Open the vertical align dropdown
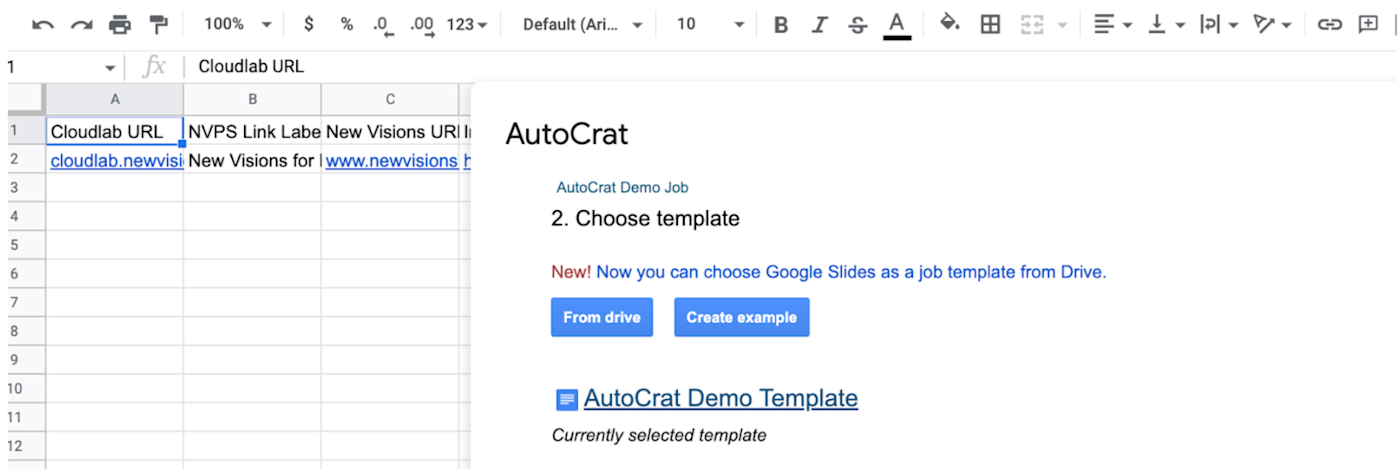The image size is (1400, 473). [1166, 25]
